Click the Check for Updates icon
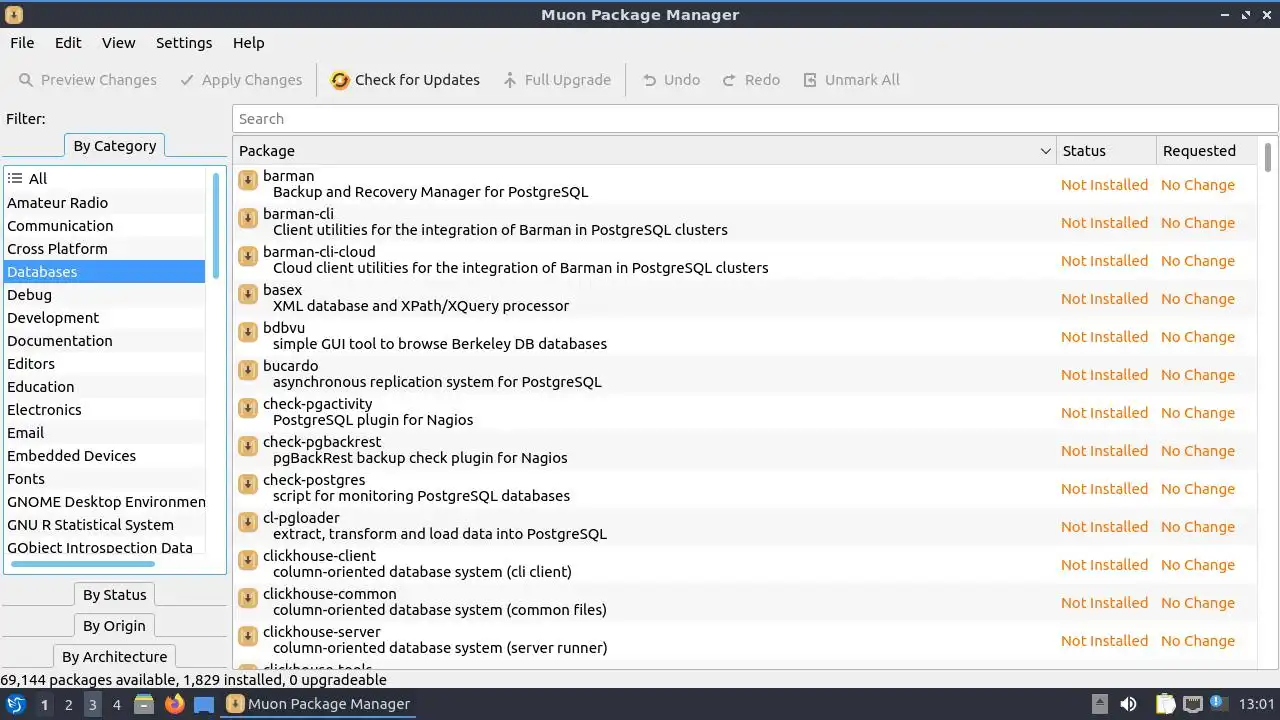 [x=340, y=80]
